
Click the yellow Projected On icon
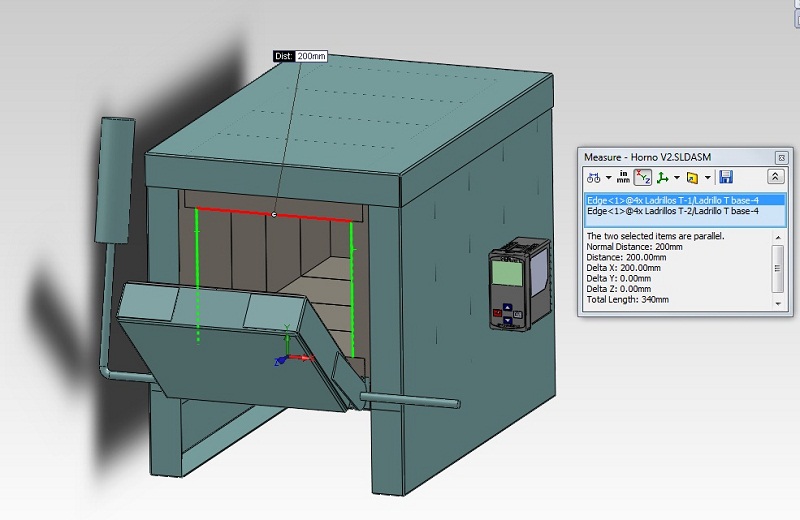pyautogui.click(x=692, y=177)
